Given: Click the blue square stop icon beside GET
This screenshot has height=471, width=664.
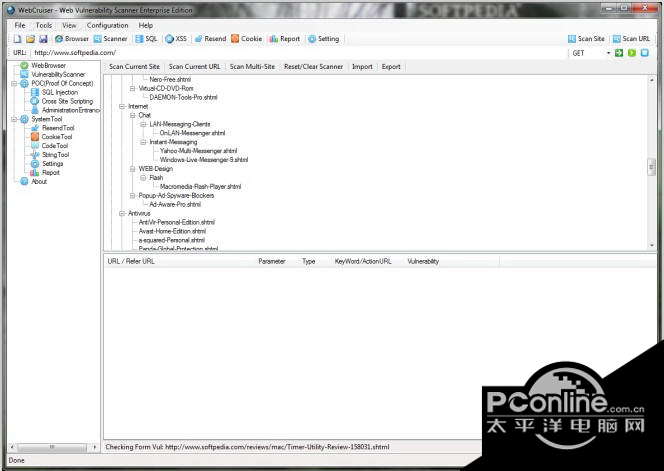Looking at the screenshot, I should [x=645, y=53].
